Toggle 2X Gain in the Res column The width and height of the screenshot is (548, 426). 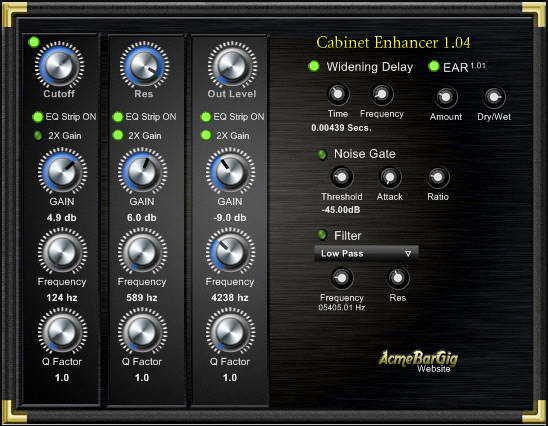click(118, 135)
